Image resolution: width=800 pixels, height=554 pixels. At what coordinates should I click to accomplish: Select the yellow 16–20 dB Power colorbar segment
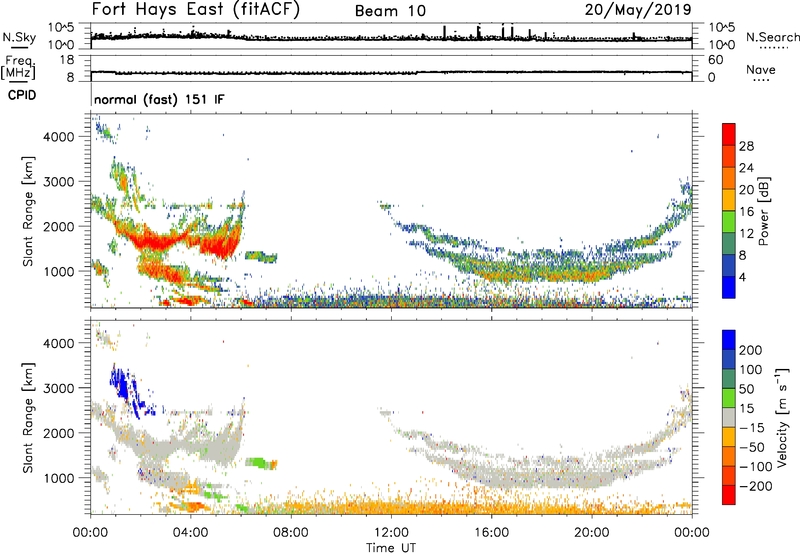(729, 200)
